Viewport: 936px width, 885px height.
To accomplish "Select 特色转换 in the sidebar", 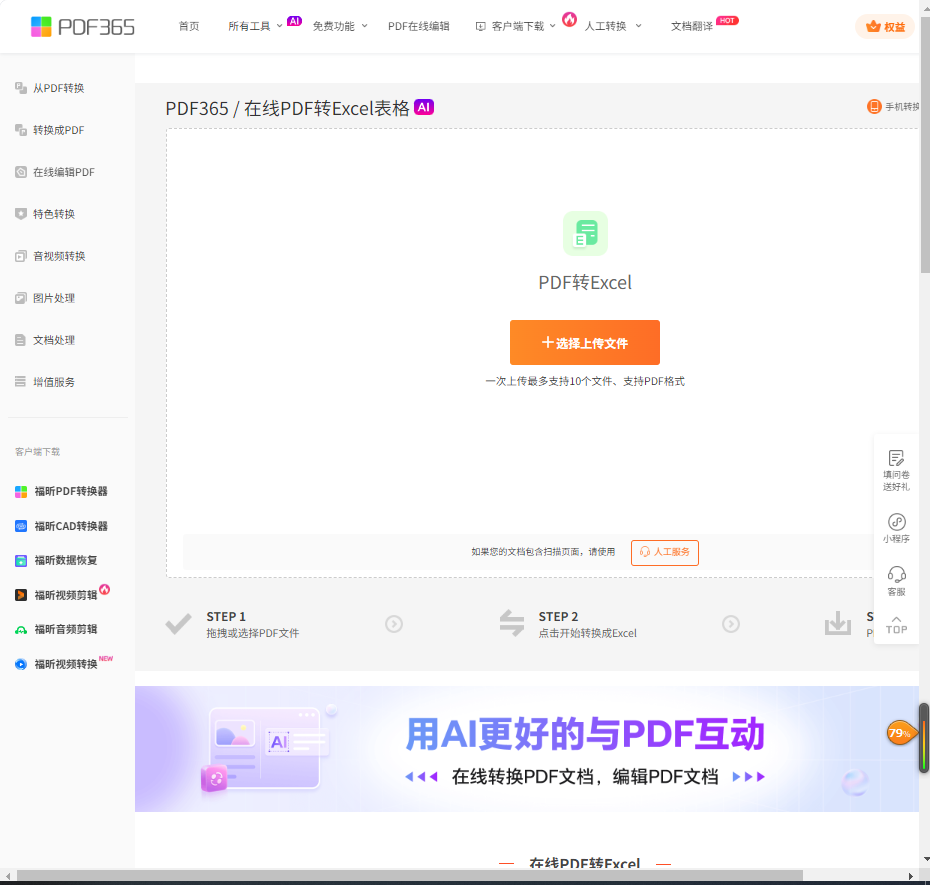I will [x=54, y=214].
